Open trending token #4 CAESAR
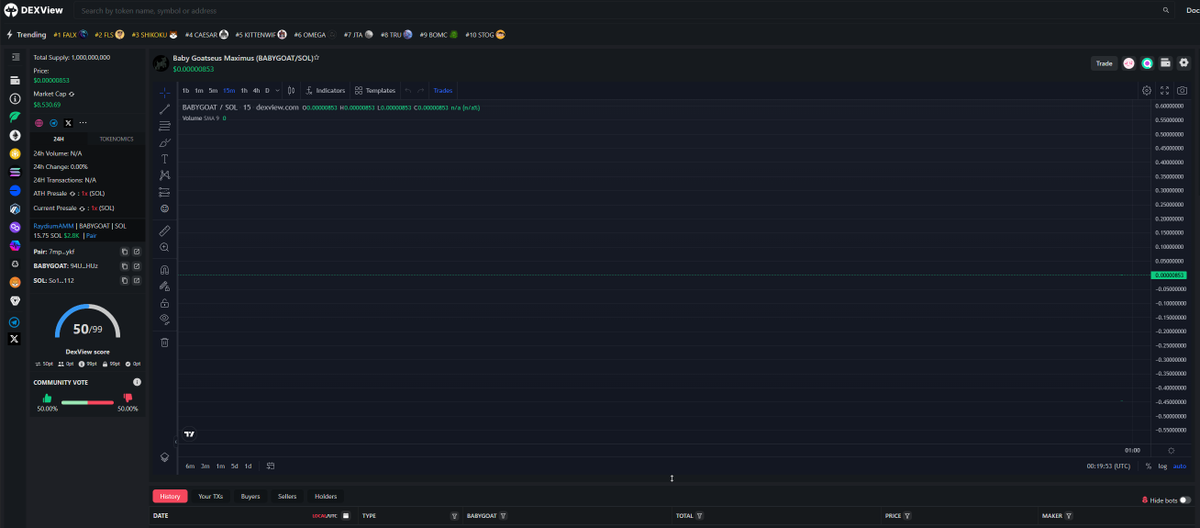 tap(206, 34)
